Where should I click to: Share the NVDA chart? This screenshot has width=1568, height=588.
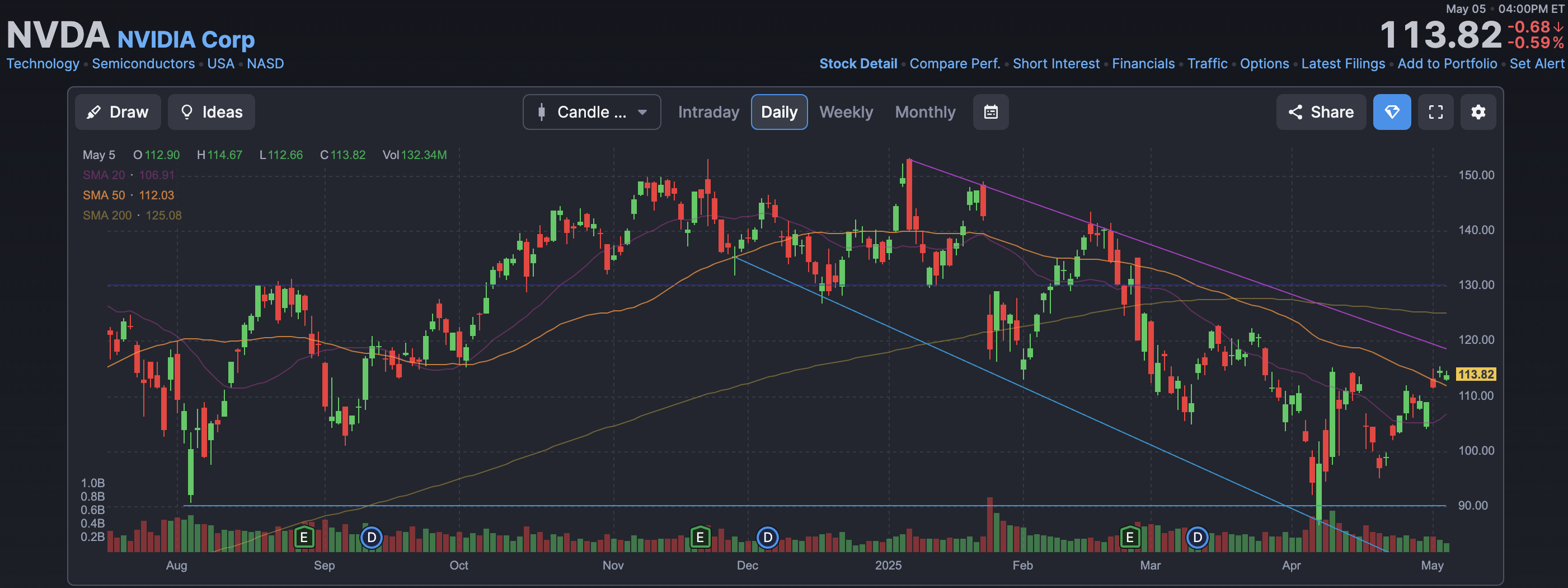point(1321,112)
